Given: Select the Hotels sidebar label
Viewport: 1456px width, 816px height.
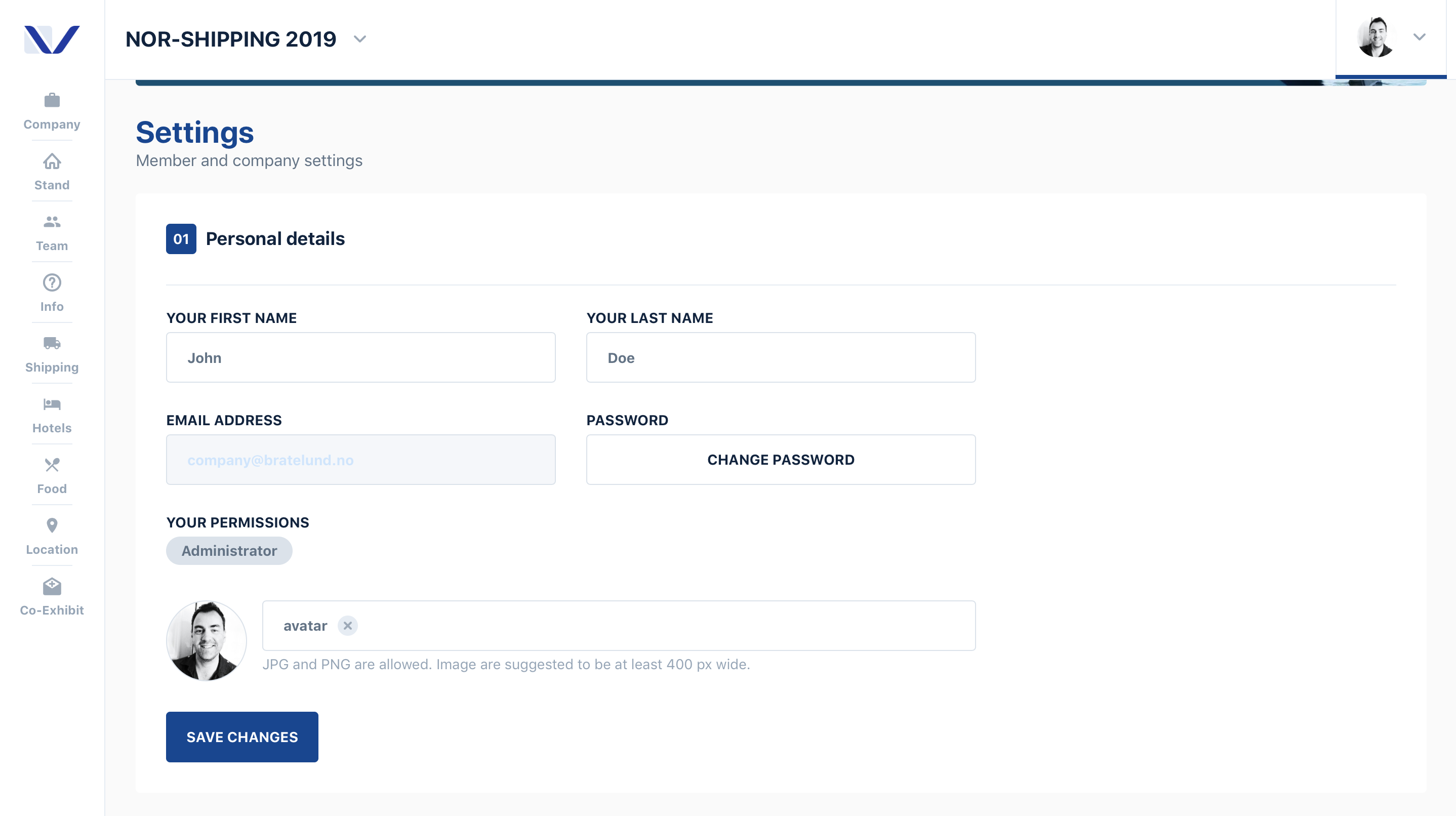Looking at the screenshot, I should click(x=52, y=428).
